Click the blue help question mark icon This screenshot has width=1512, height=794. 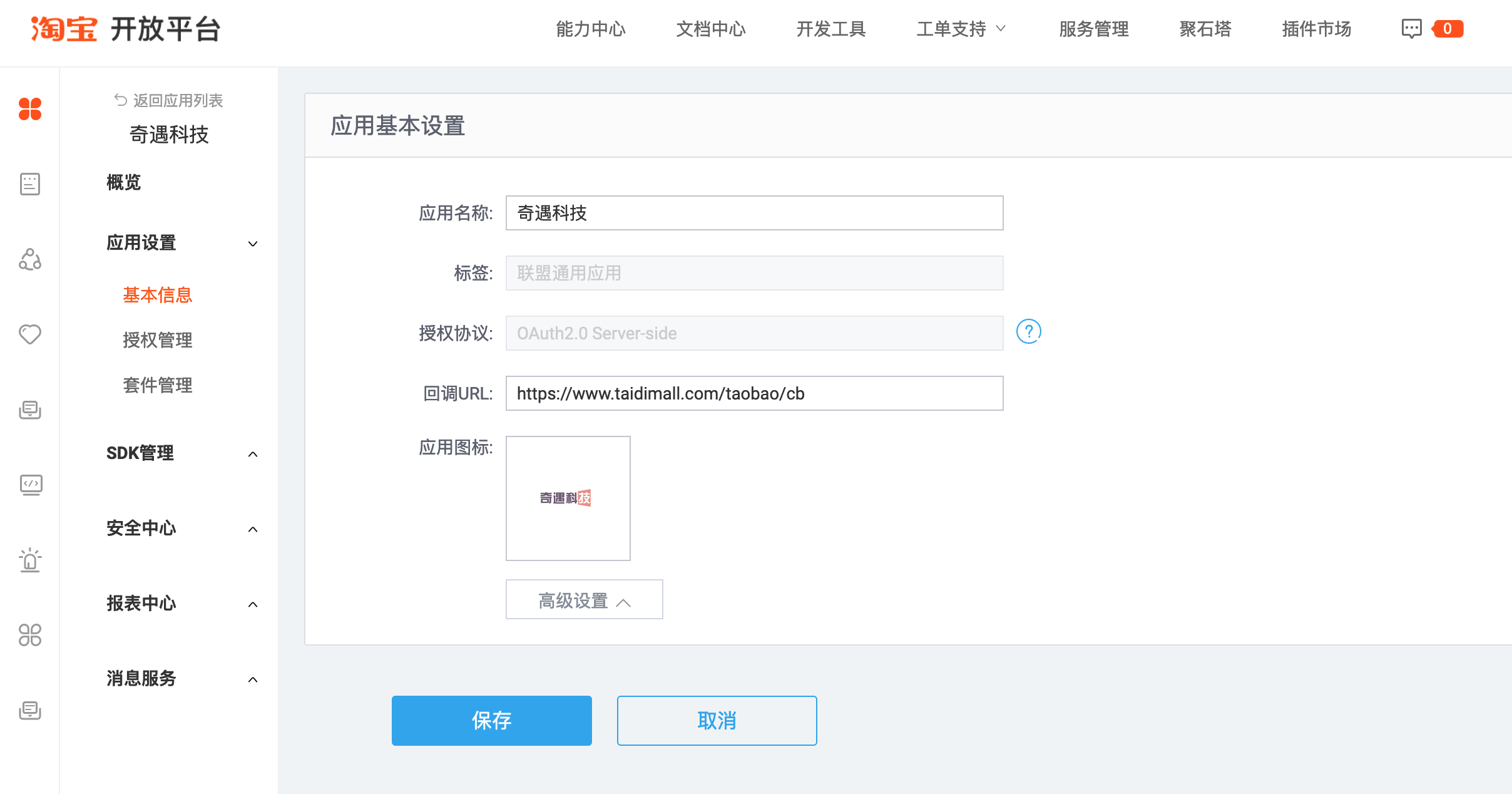point(1028,332)
